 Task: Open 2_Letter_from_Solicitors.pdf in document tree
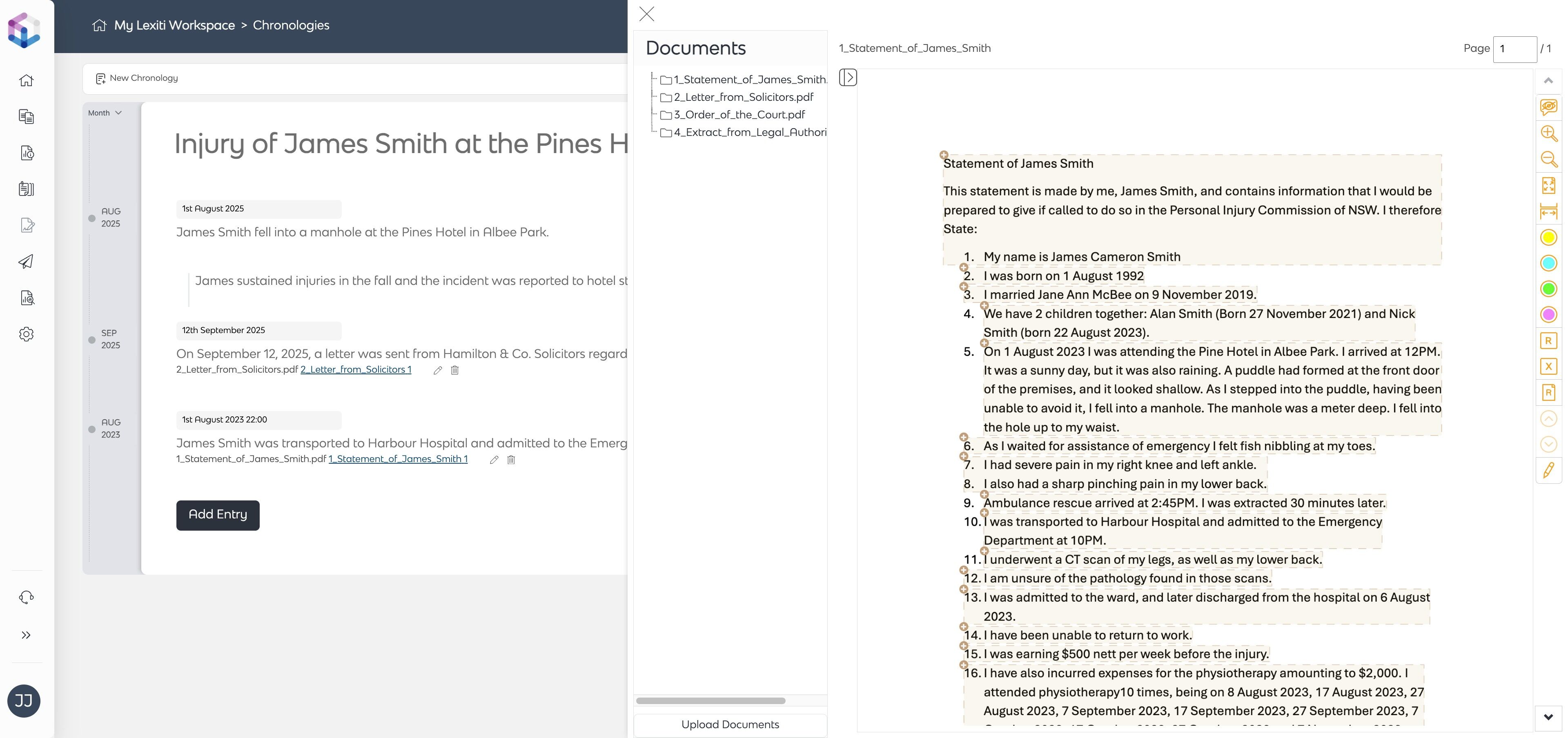[743, 97]
